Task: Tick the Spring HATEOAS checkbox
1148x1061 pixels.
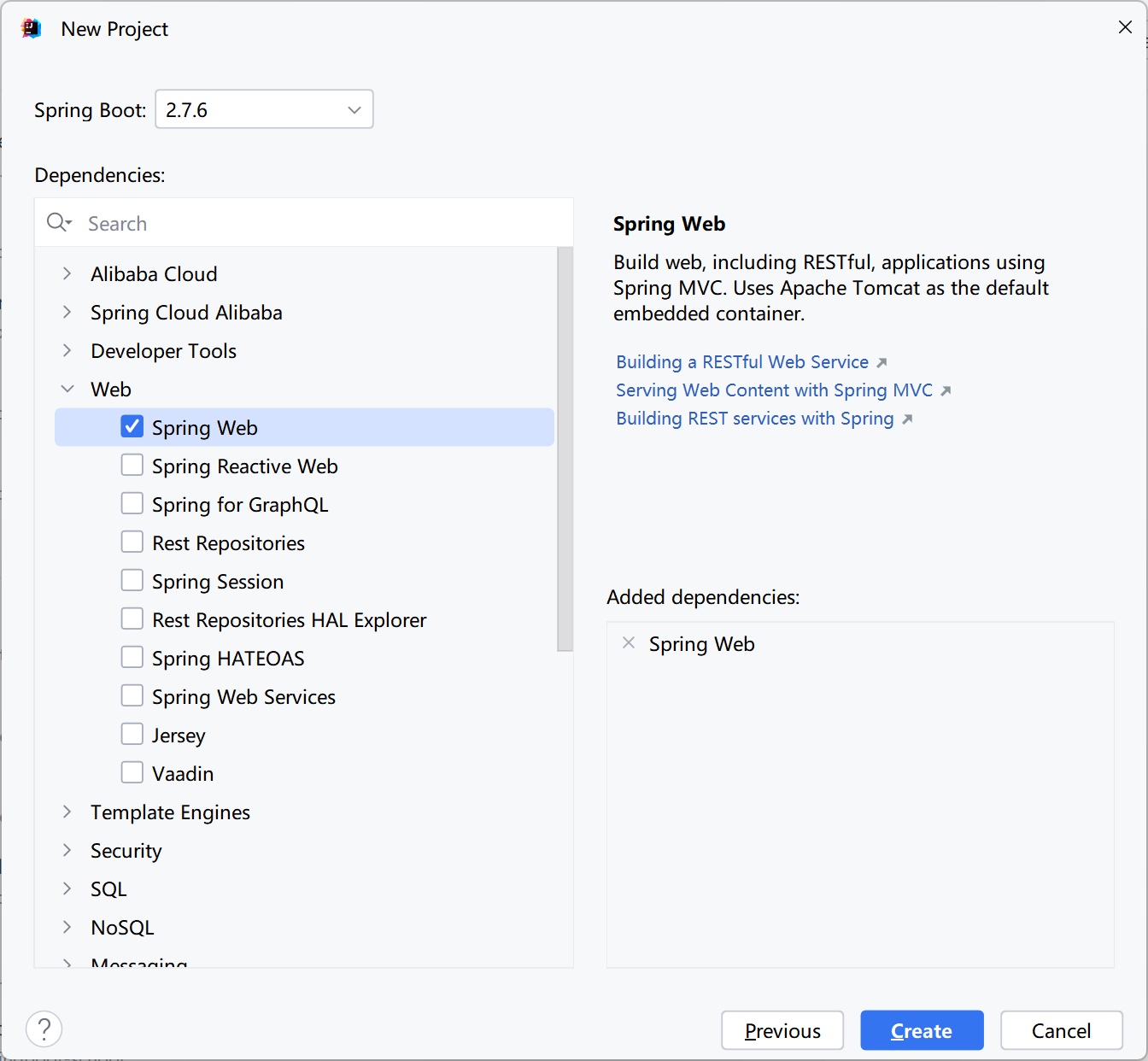Action: (132, 657)
